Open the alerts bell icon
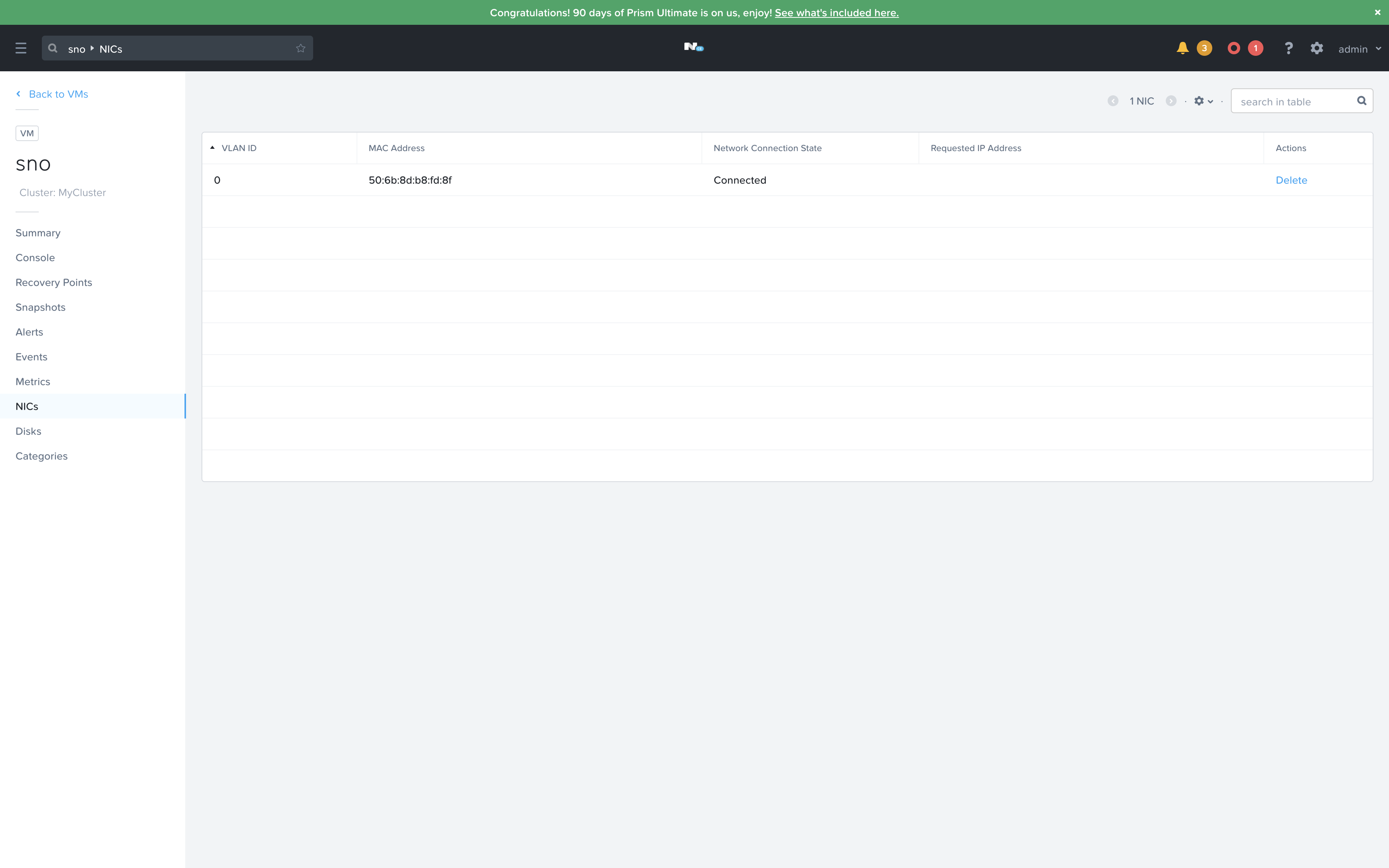 pos(1182,48)
